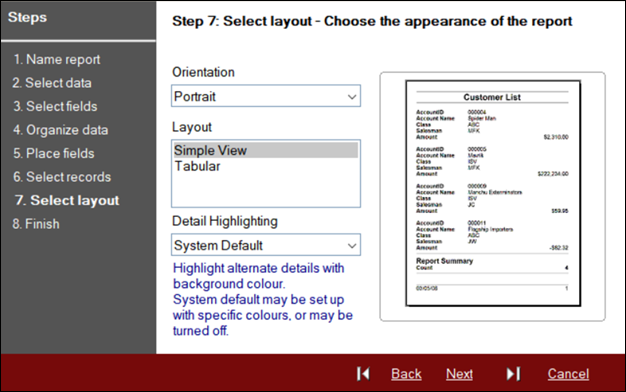Expand the Orientation dropdown arrow

pyautogui.click(x=352, y=97)
